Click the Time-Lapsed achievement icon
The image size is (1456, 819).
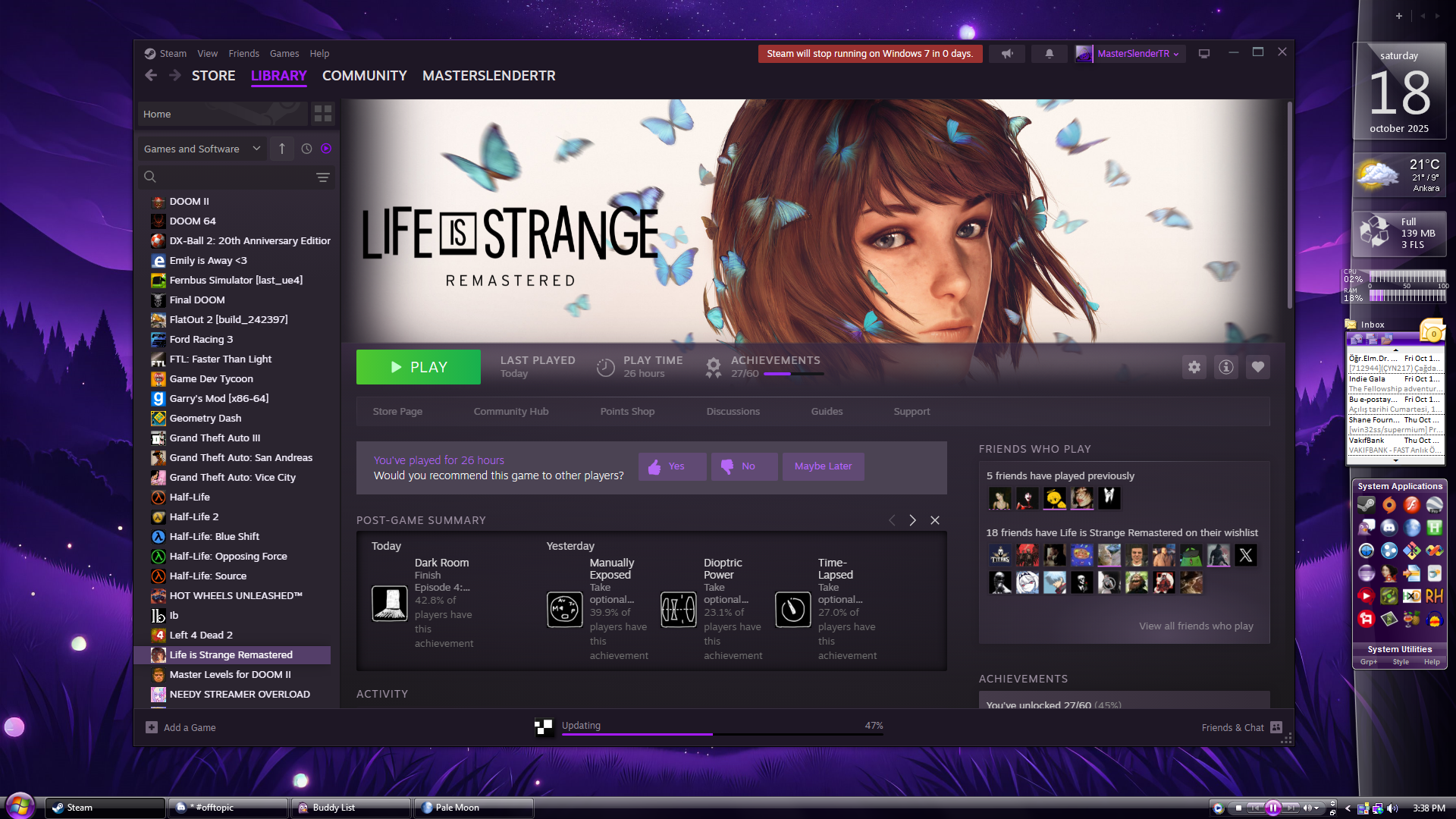tap(793, 610)
